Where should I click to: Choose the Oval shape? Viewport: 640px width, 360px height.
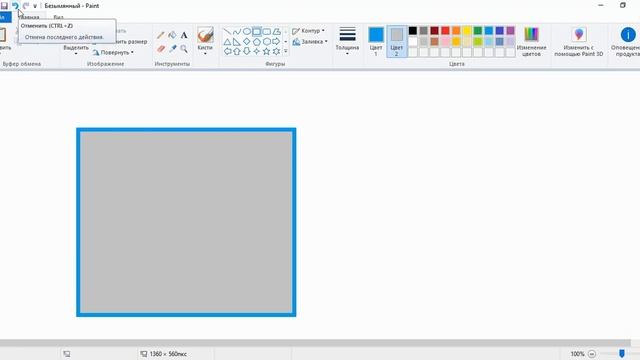pos(247,31)
